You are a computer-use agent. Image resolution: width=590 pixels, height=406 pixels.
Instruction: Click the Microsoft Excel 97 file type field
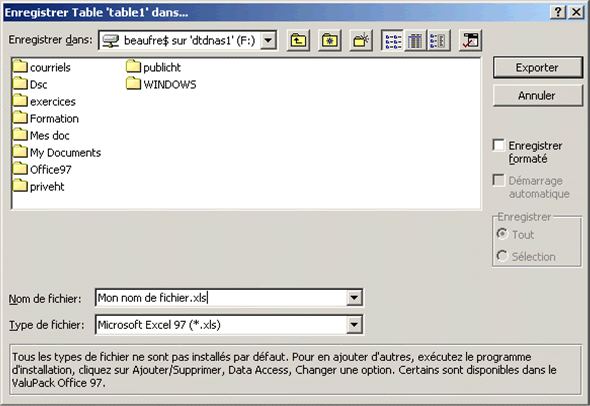tap(221, 324)
